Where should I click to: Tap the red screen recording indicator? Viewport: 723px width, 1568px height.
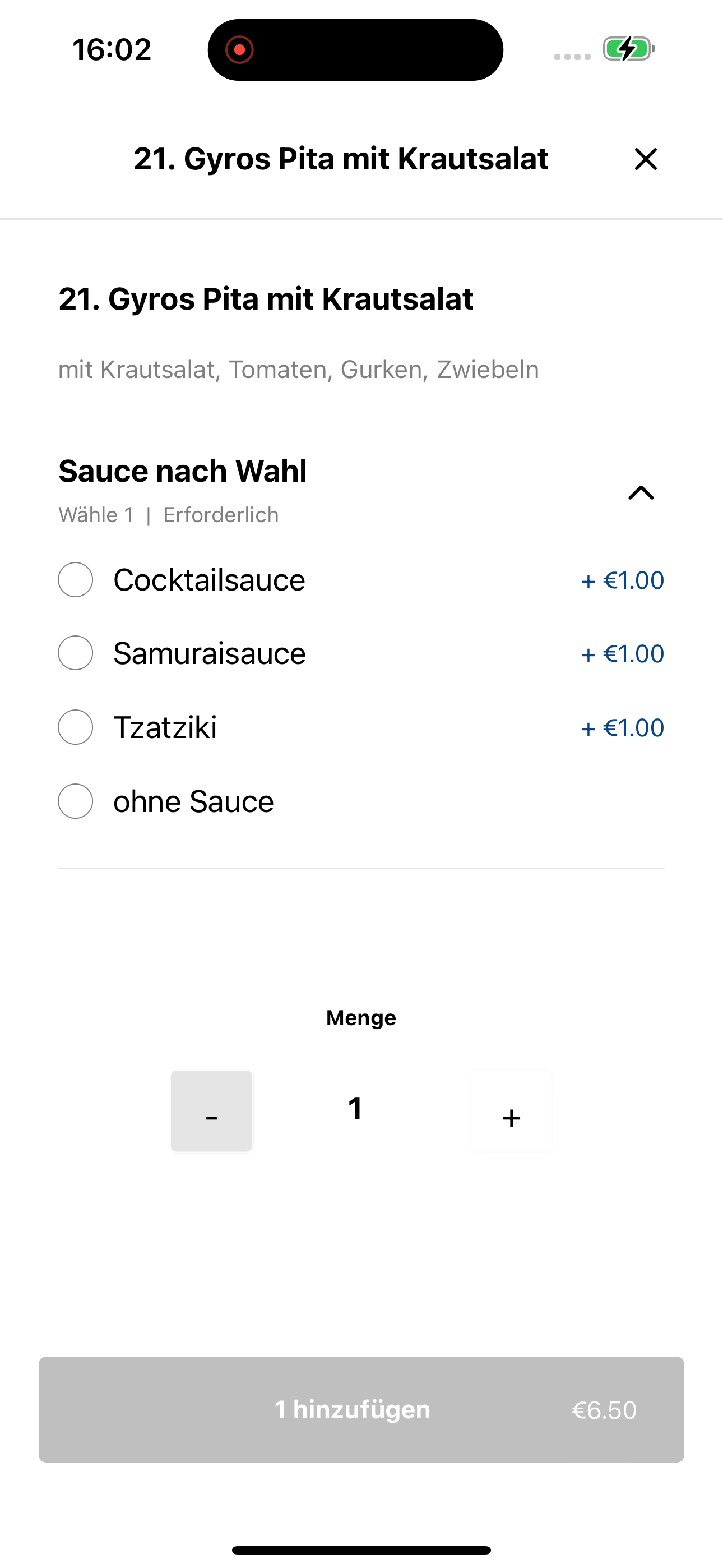tap(239, 49)
